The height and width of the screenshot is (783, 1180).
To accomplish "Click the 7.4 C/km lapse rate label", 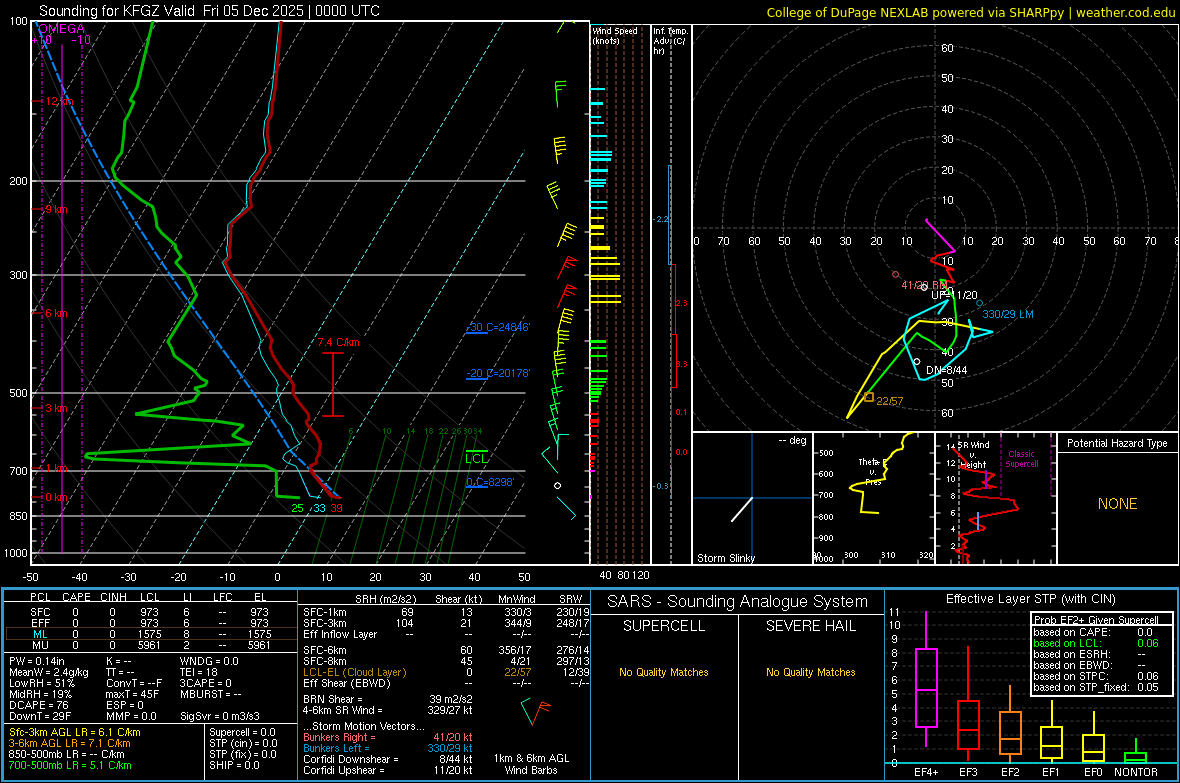I will [339, 343].
